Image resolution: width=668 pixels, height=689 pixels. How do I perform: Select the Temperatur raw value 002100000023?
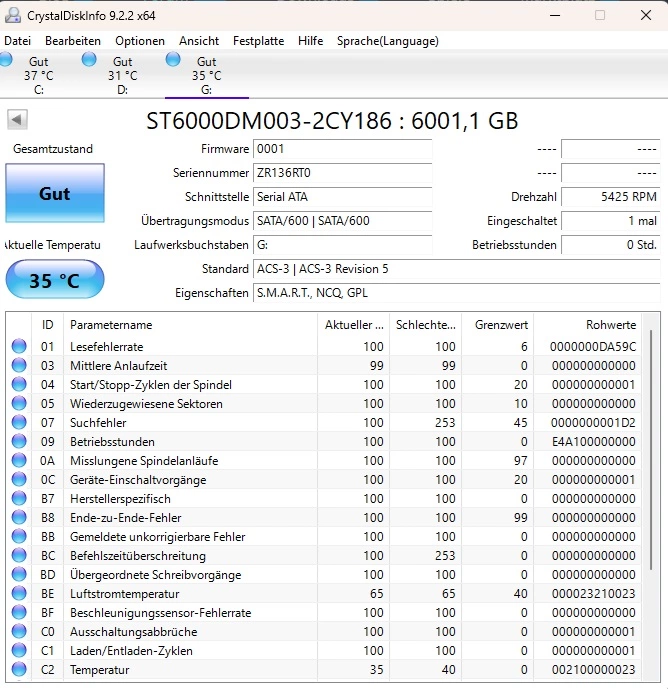[x=594, y=670]
